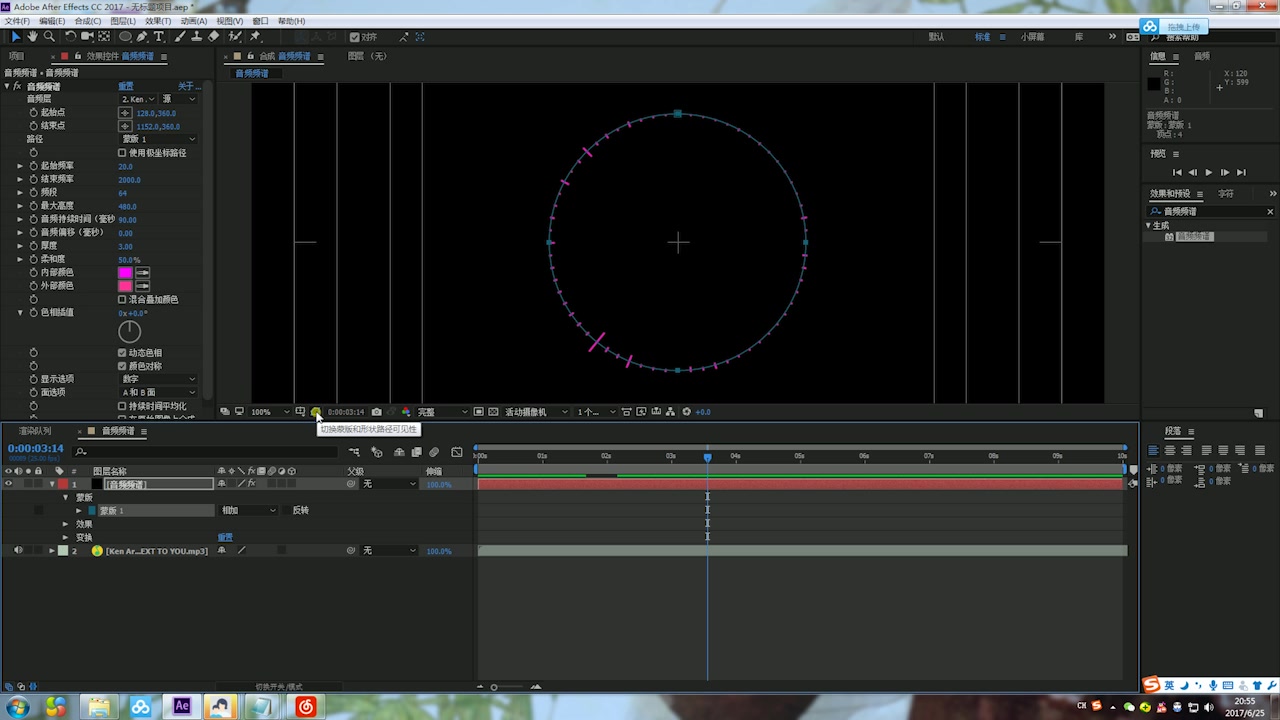Open the side options dropdown A和B面
1280x720 pixels.
(x=159, y=392)
